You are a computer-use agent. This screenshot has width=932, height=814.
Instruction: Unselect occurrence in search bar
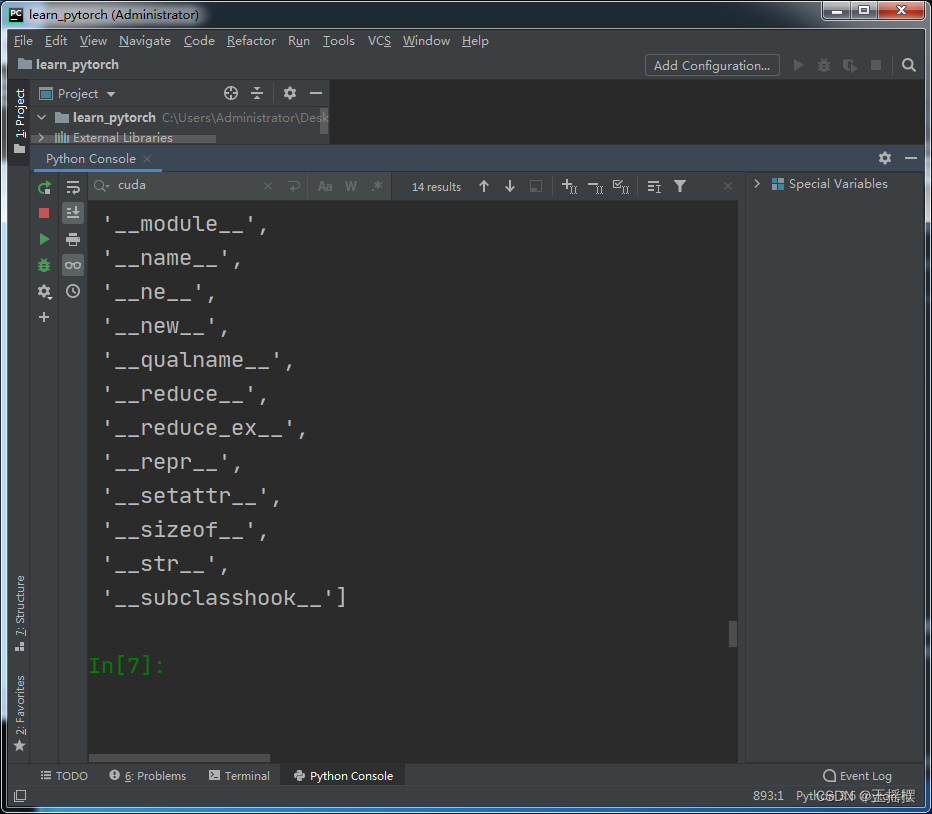[x=596, y=187]
